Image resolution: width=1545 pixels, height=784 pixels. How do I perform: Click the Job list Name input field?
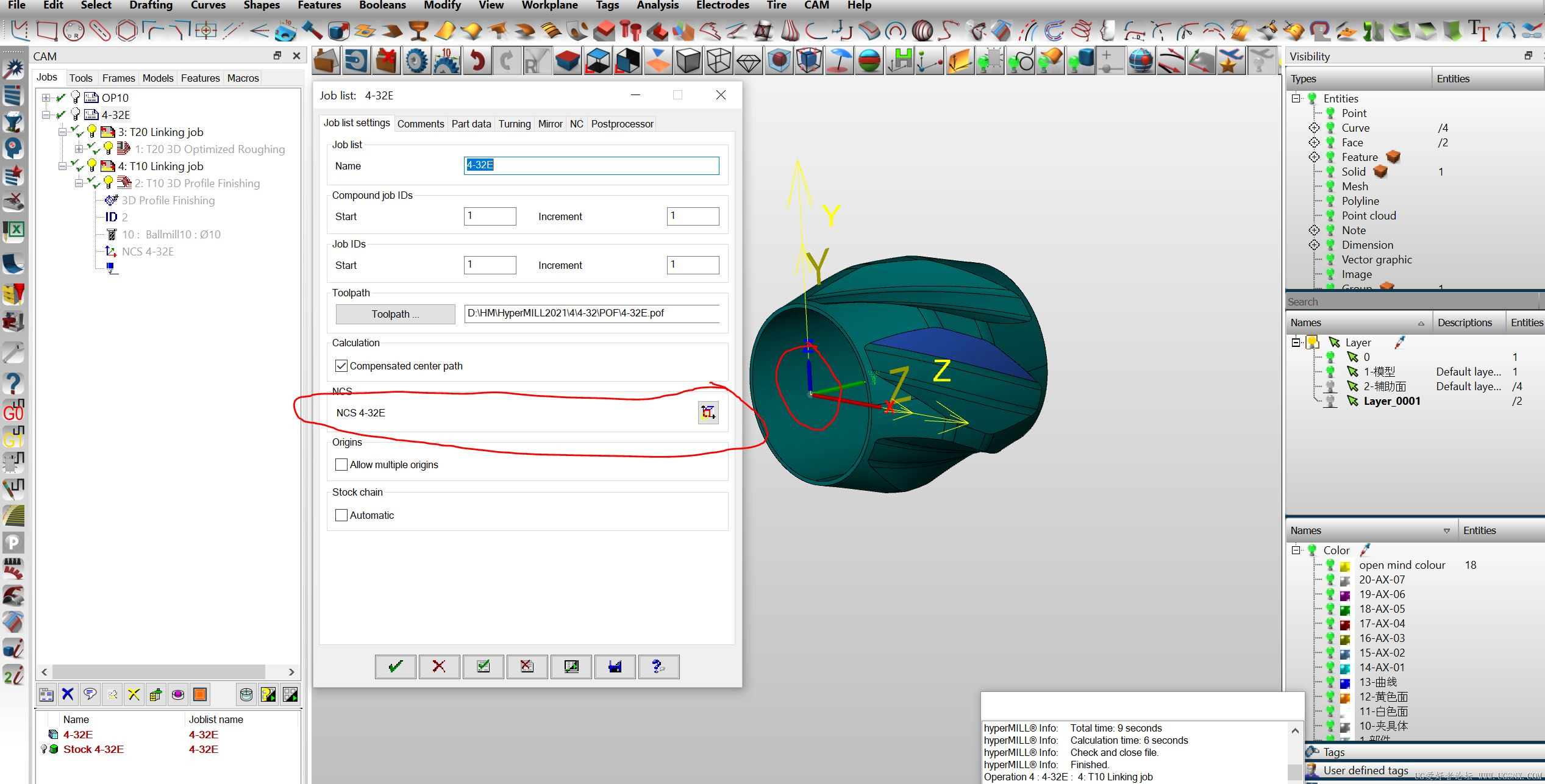(x=591, y=165)
